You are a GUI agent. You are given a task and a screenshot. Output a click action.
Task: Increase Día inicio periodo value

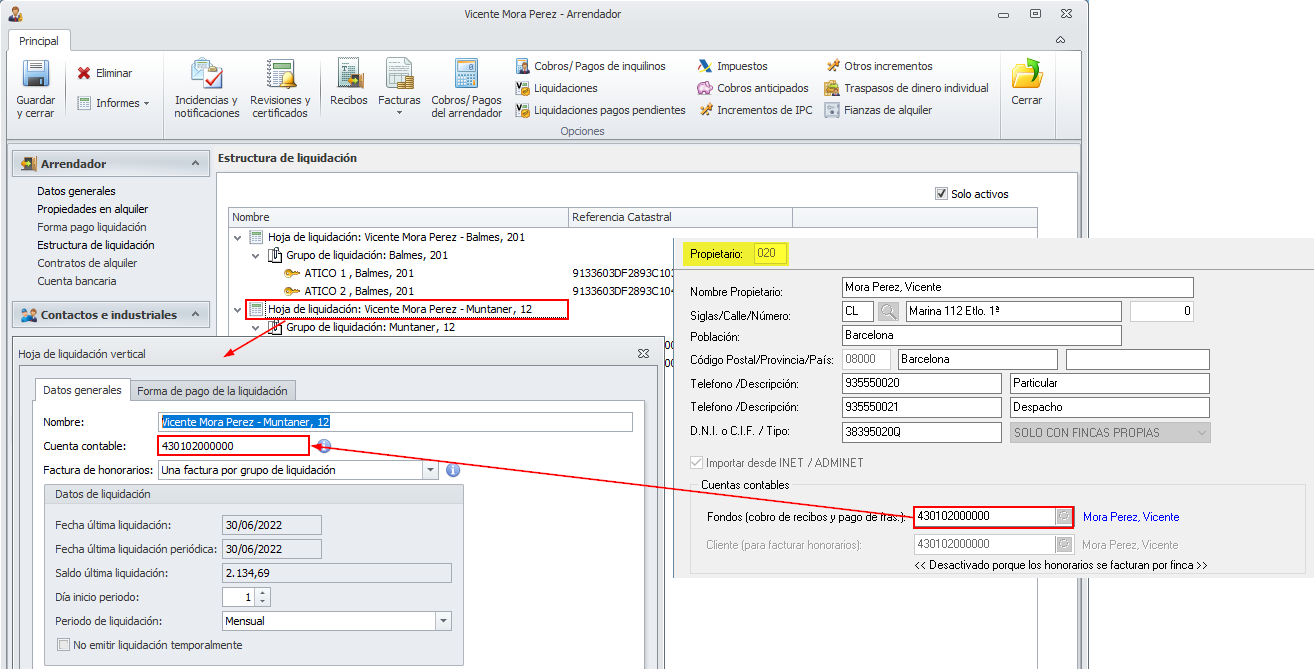(x=263, y=592)
